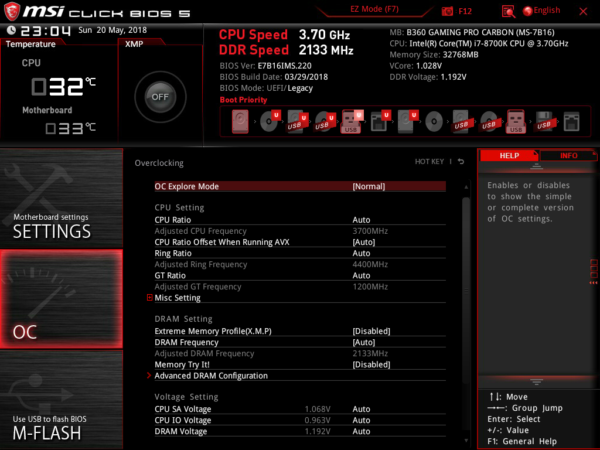Click the 1.068V CPU SA Voltage reading

click(318, 409)
